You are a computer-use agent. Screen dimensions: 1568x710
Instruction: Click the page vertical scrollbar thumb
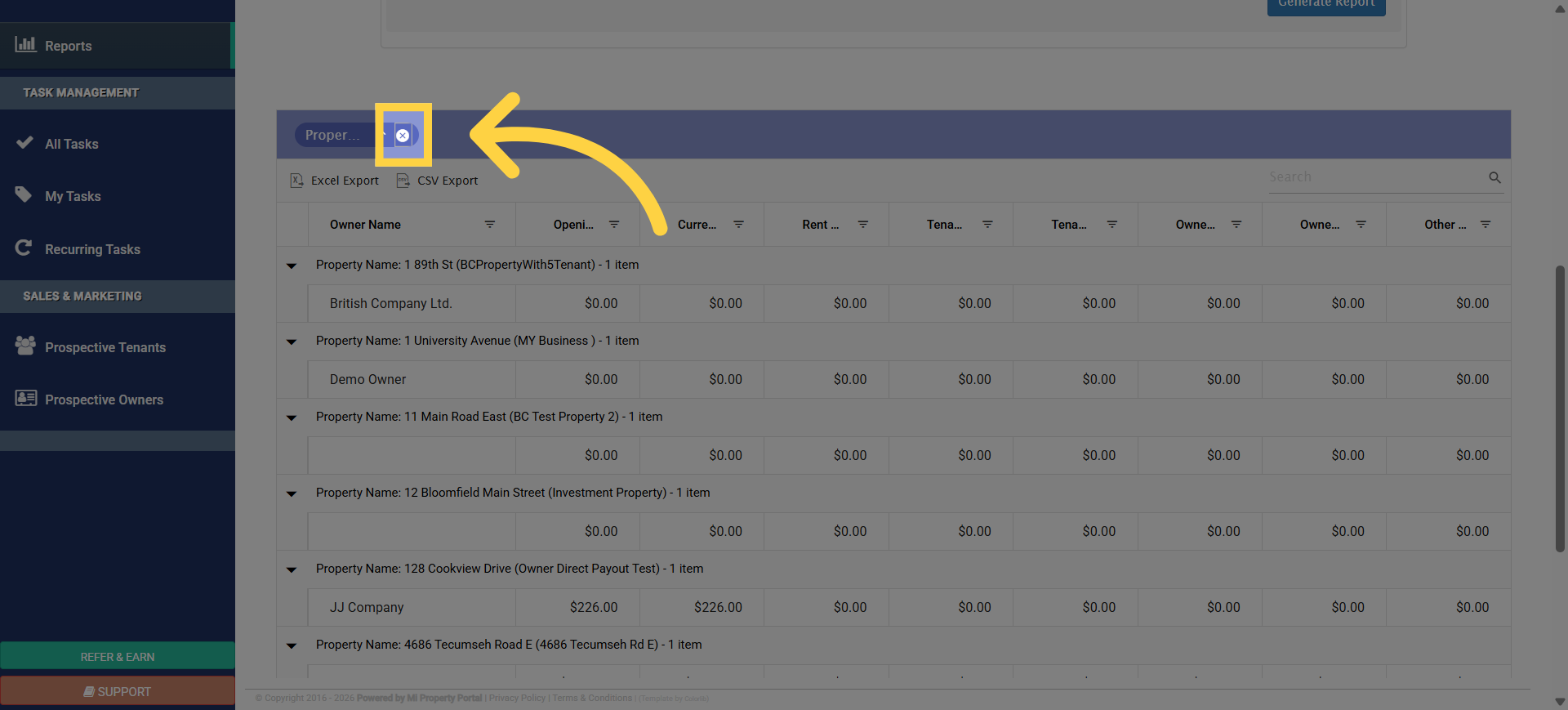[x=1560, y=409]
